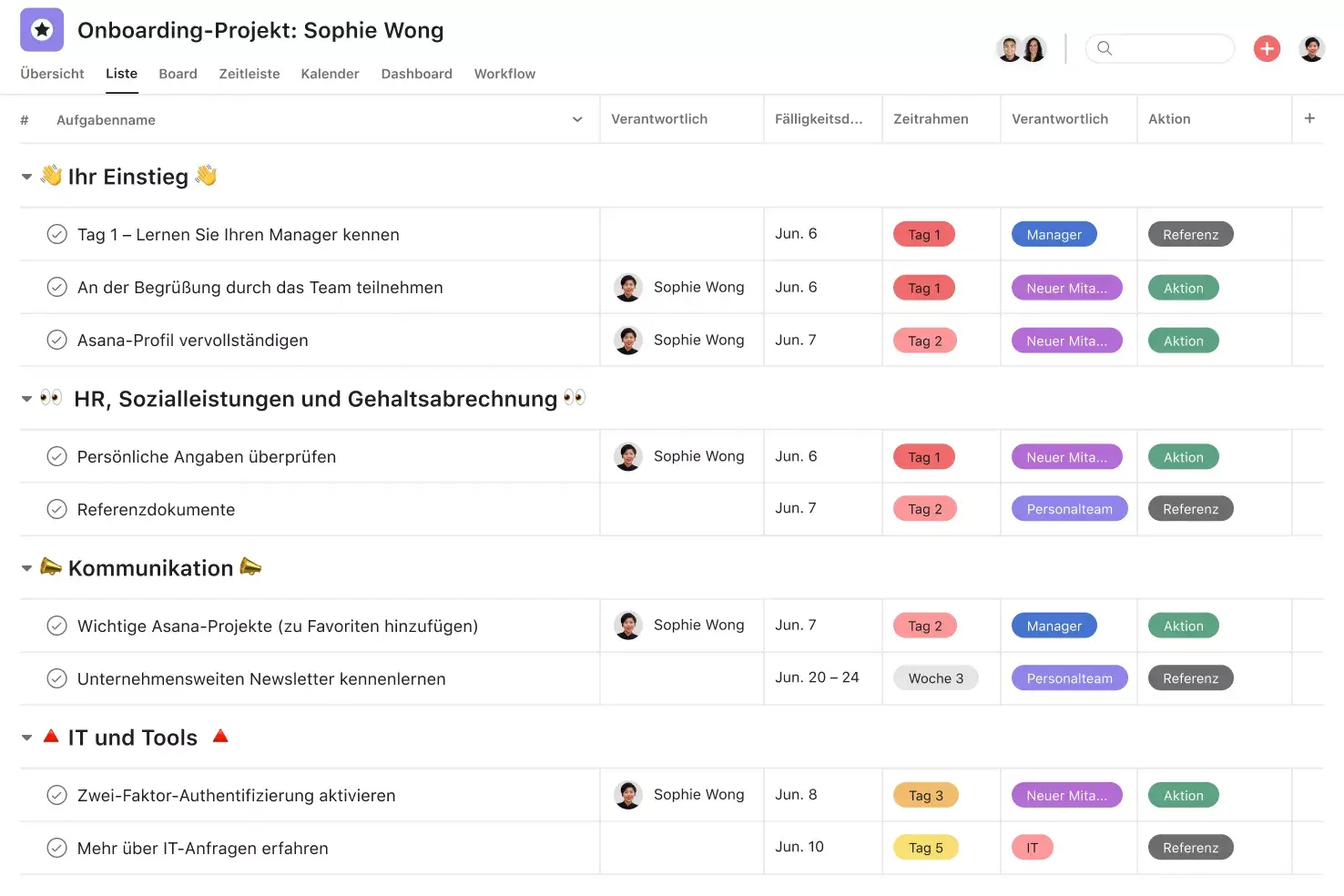This screenshot has width=1344, height=896.
Task: Click the user profile avatar top right
Action: [1312, 48]
